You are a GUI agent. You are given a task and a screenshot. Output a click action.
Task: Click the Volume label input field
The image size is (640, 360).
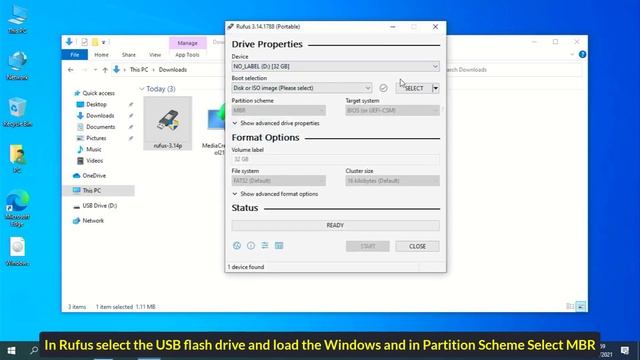336,159
